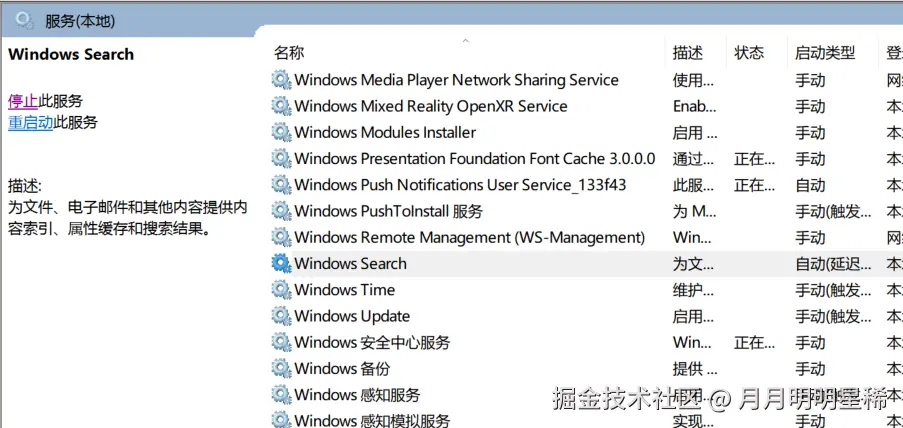Click gear icon for Windows 备份
903x428 pixels.
[x=281, y=368]
